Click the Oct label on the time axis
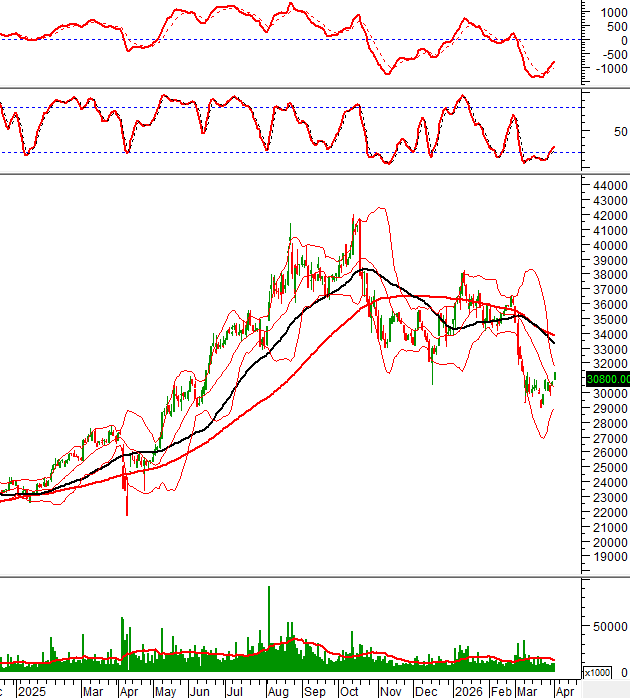Screen dimensions: 630x698 pos(351,690)
